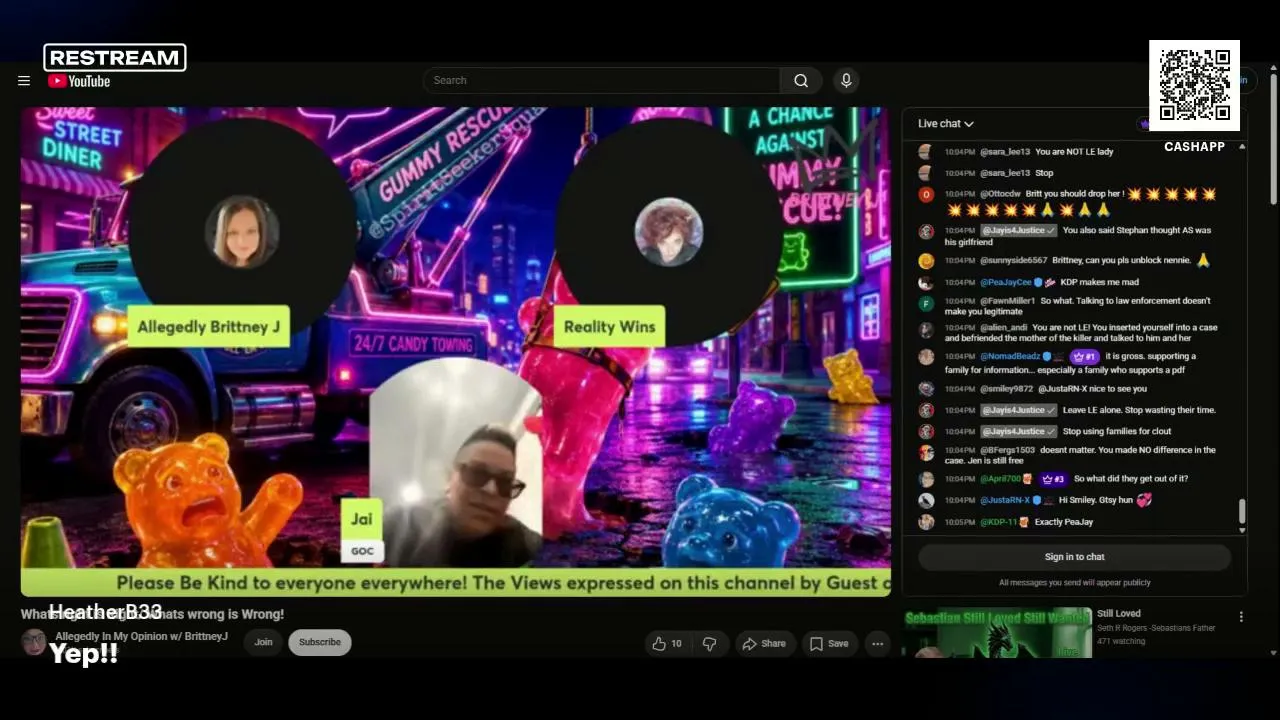This screenshot has width=1280, height=720.
Task: Click the avatar next to @PeaJayCee
Action: point(926,283)
